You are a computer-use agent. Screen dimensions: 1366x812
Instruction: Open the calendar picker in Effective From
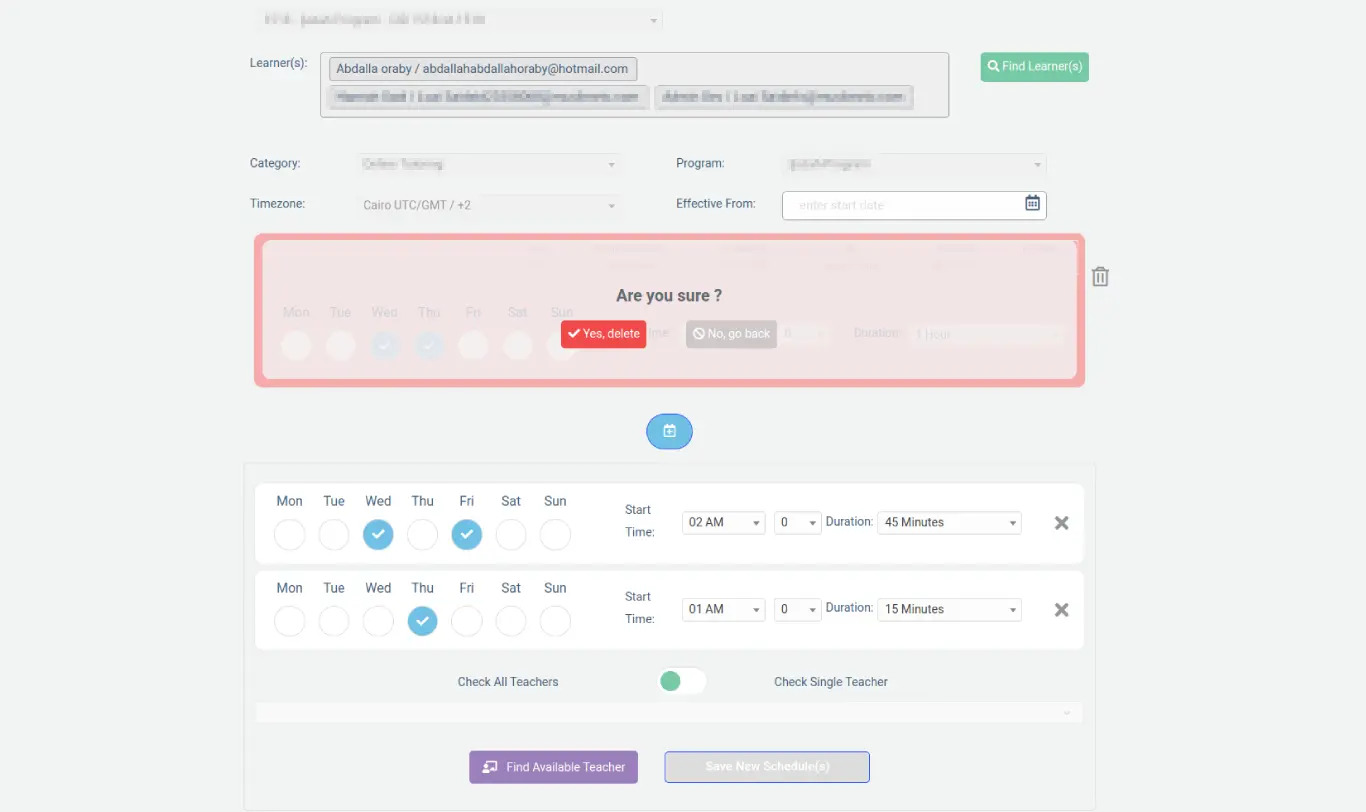click(x=1032, y=204)
